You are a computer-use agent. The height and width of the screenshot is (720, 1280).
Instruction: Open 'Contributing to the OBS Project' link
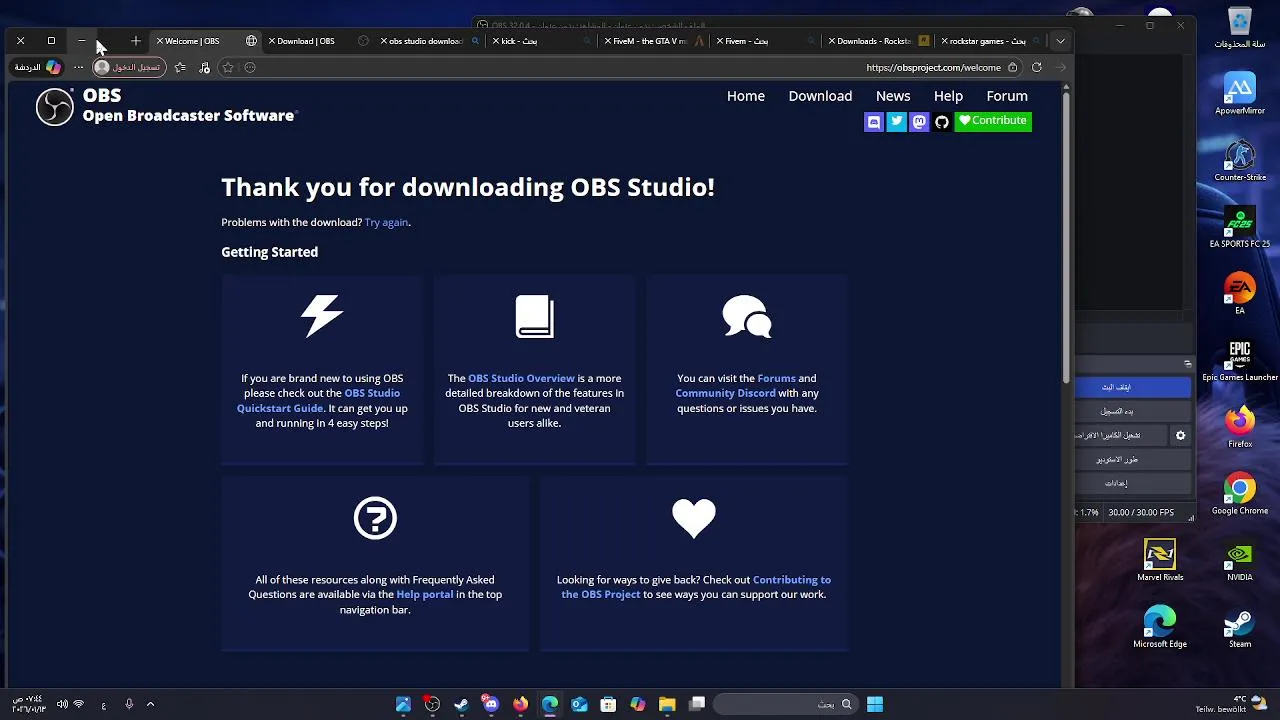click(696, 587)
